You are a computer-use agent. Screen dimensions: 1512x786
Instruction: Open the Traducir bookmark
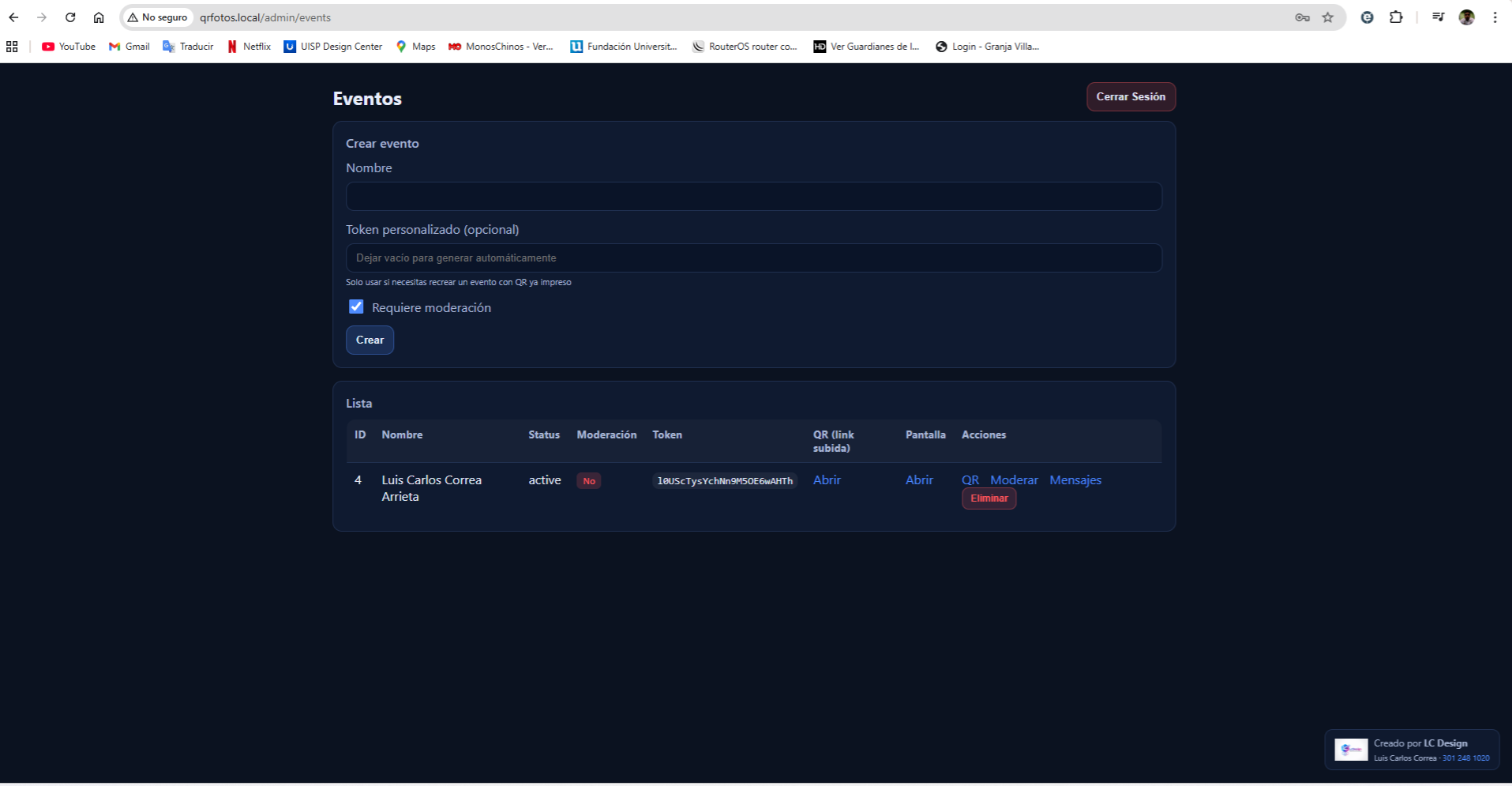point(187,47)
